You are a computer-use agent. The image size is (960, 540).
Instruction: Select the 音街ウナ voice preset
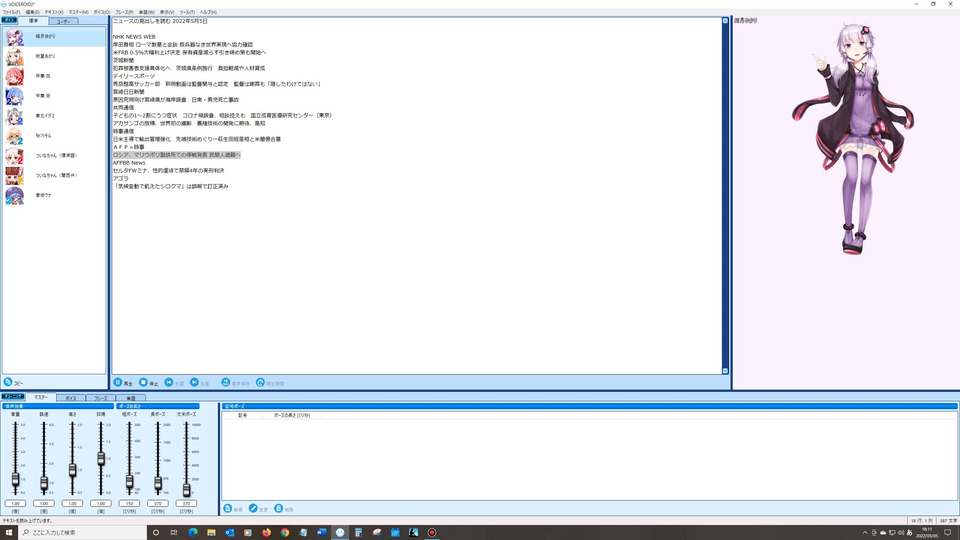(x=54, y=195)
